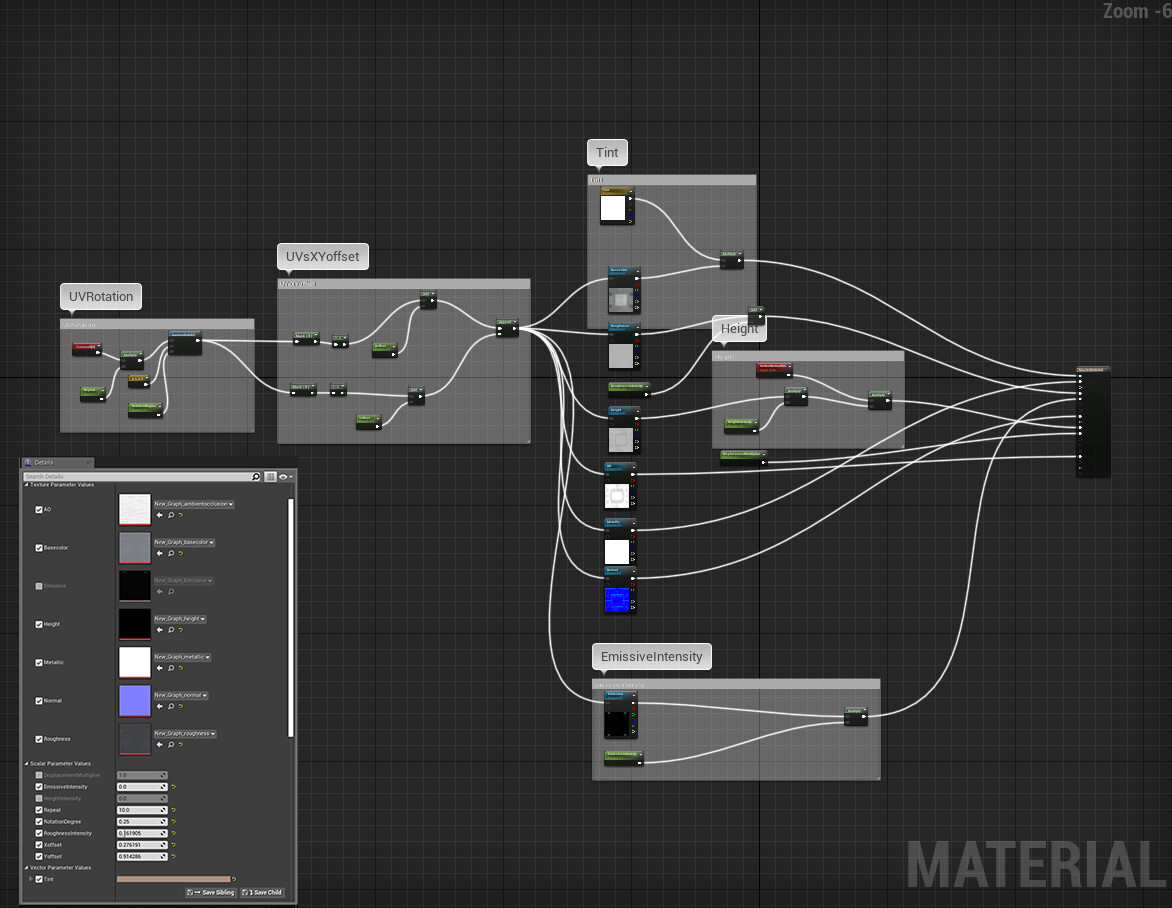Use selected asset arrow for Normal texture

tap(159, 705)
